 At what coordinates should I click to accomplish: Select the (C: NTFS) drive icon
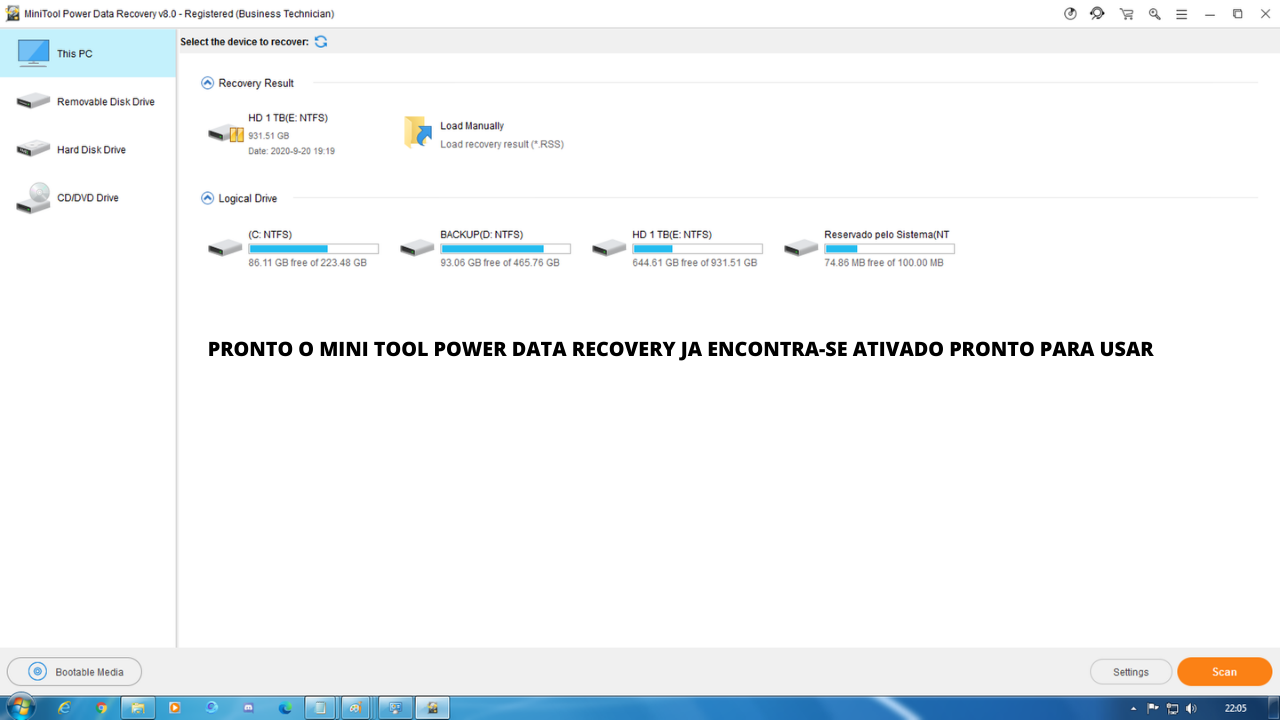point(225,248)
